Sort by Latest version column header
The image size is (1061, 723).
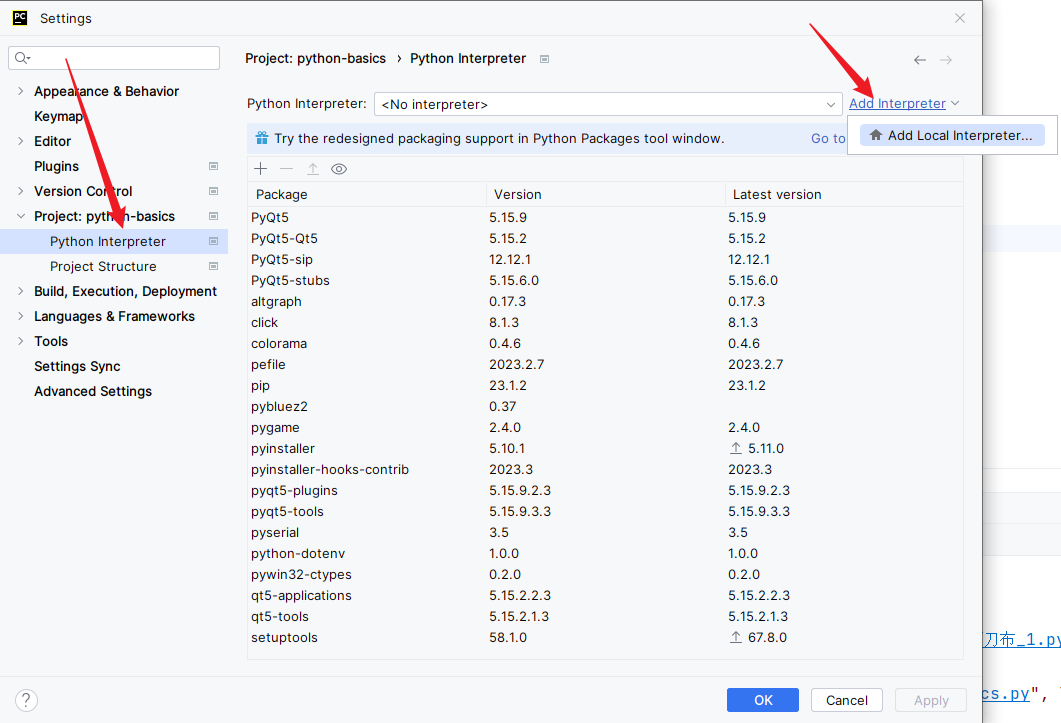(x=844, y=194)
